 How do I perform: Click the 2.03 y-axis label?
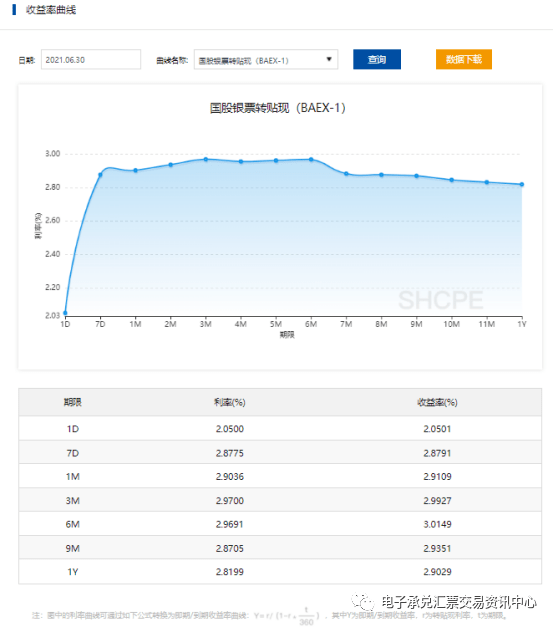(52, 315)
